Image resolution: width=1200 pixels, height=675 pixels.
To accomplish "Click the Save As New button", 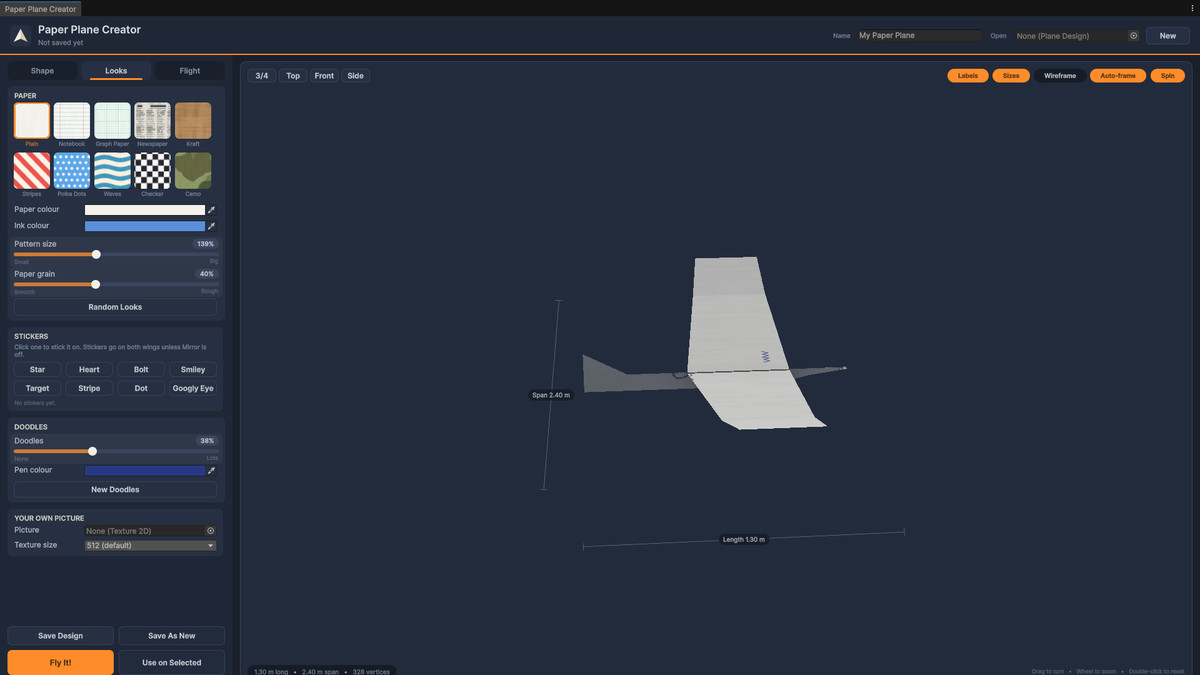I will coord(172,636).
